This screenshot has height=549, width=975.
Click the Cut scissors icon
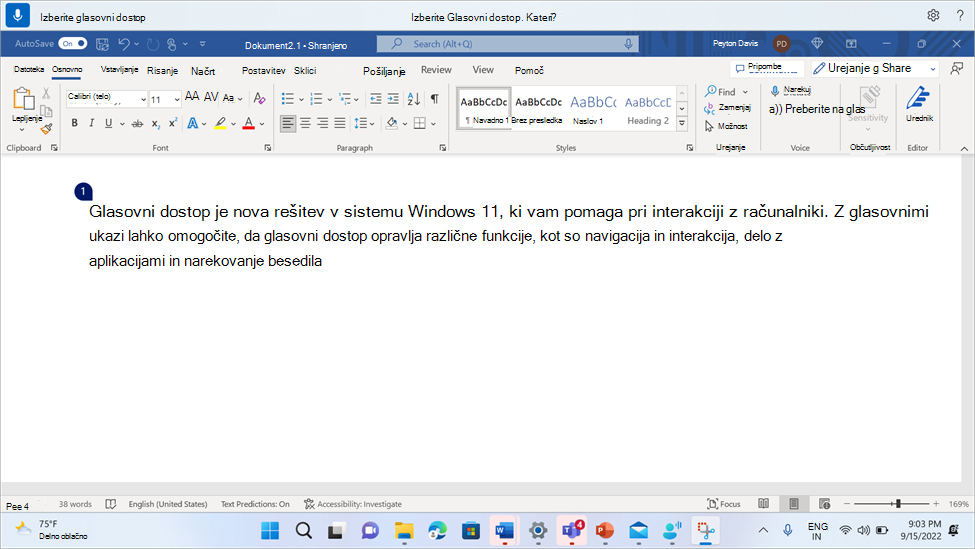(x=46, y=95)
